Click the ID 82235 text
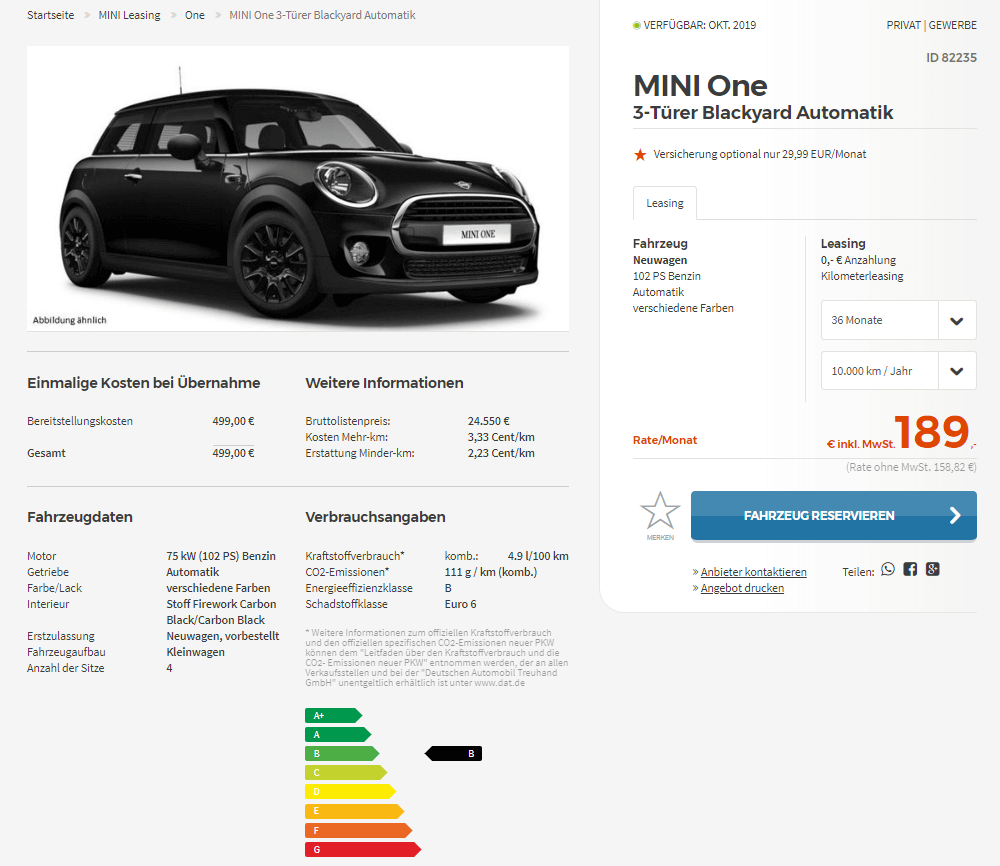 pos(951,57)
